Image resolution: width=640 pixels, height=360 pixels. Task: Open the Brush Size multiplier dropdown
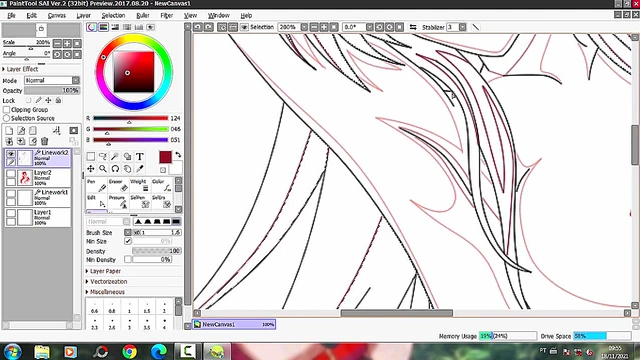point(128,232)
